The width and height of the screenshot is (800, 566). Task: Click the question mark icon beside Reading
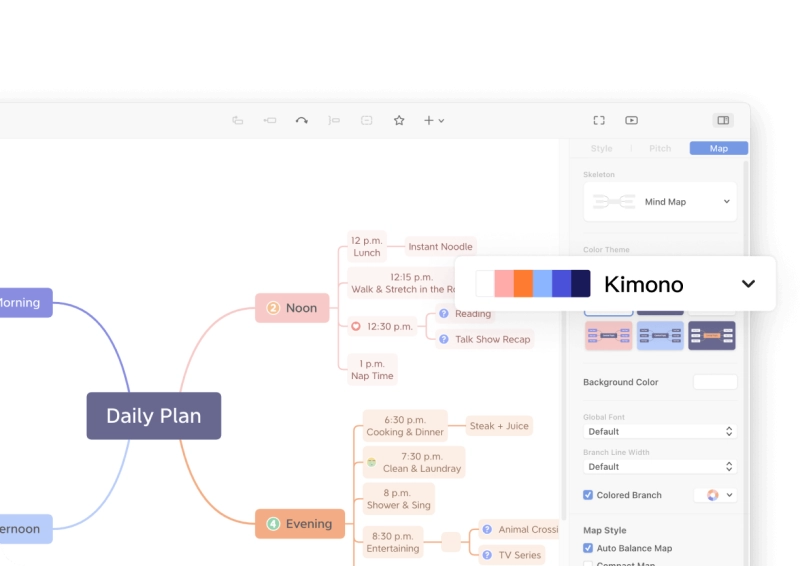coord(444,313)
